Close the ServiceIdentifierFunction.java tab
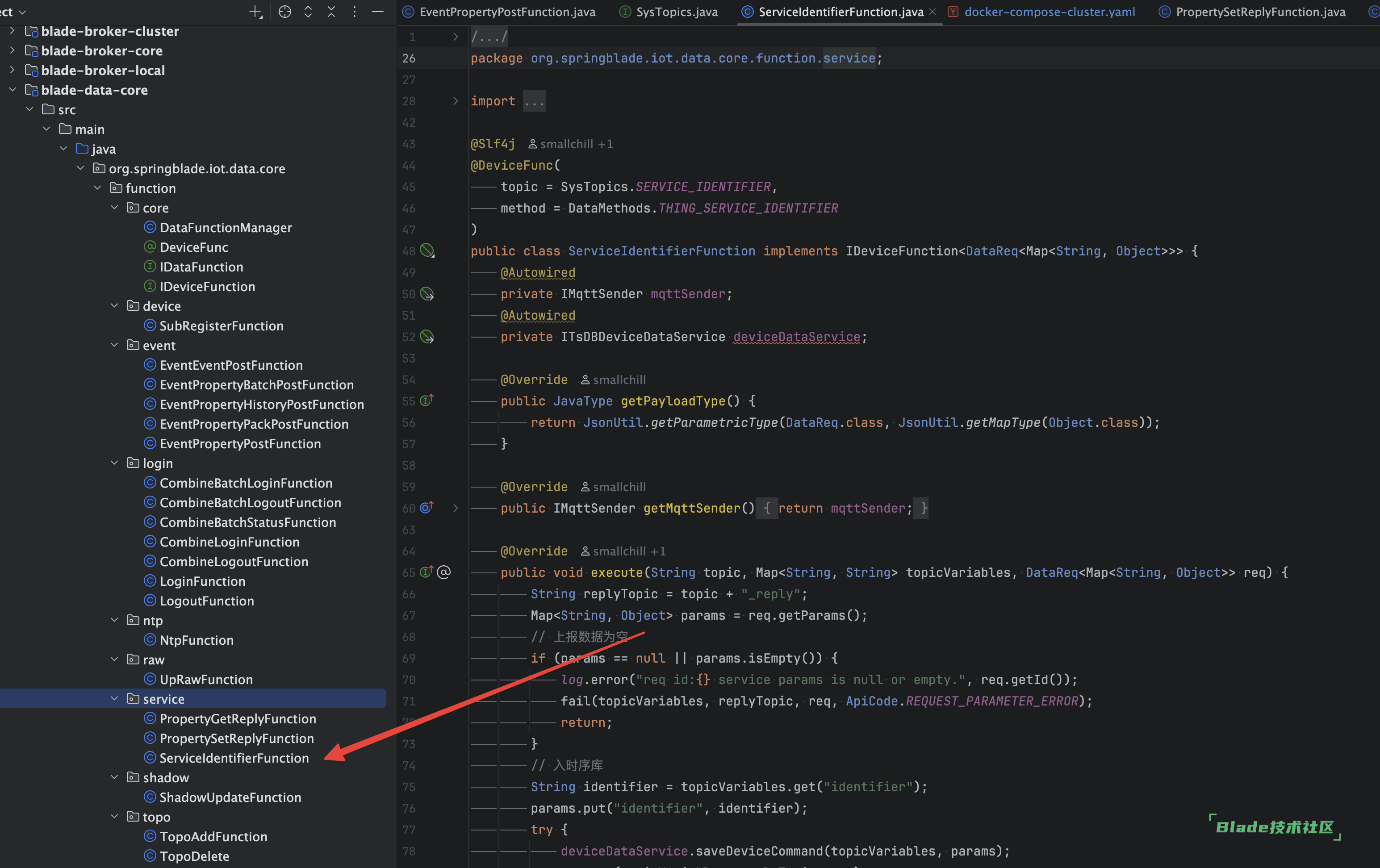This screenshot has height=868, width=1380. point(933,12)
